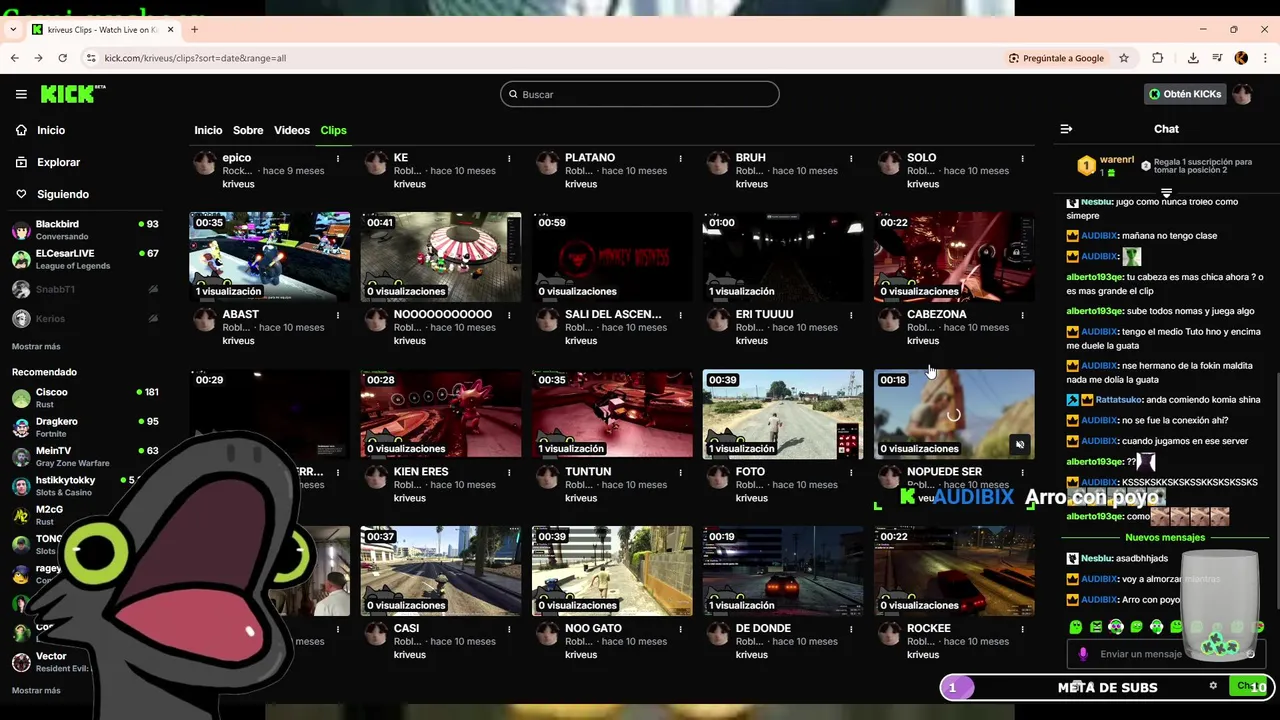Open options menu for the TUNTUN clip

click(x=680, y=472)
